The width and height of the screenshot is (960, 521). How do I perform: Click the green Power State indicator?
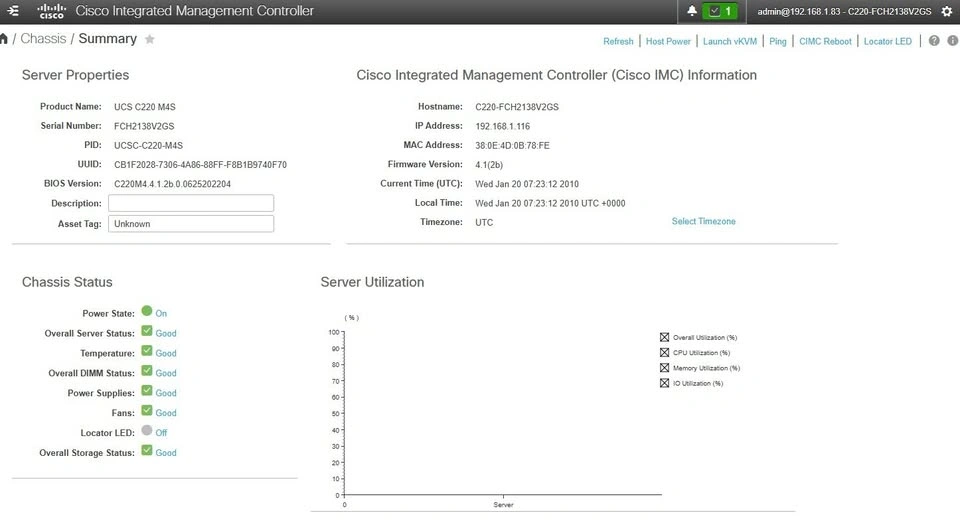[147, 311]
